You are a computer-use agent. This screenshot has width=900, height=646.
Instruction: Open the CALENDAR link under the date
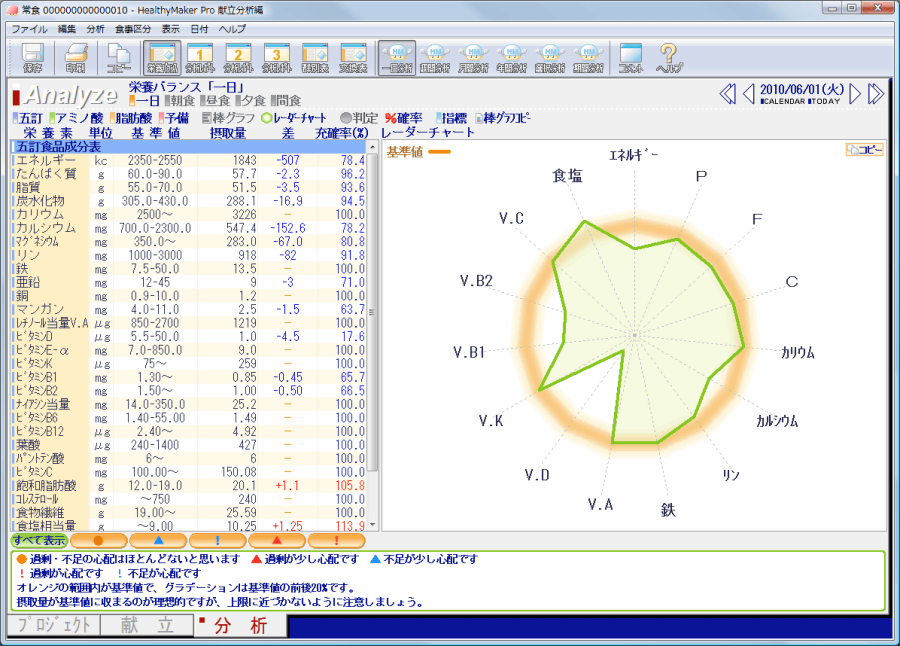[783, 102]
